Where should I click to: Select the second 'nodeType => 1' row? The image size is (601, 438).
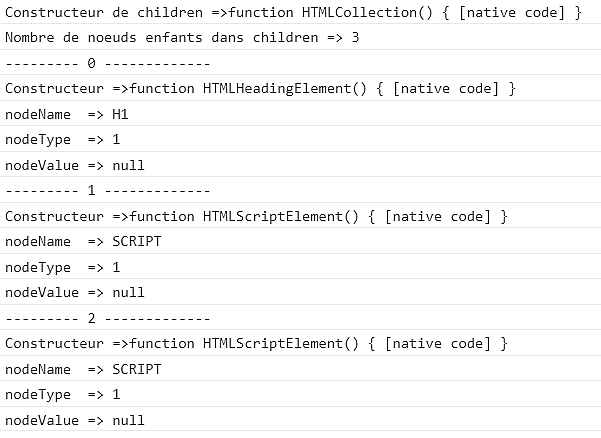pos(300,267)
